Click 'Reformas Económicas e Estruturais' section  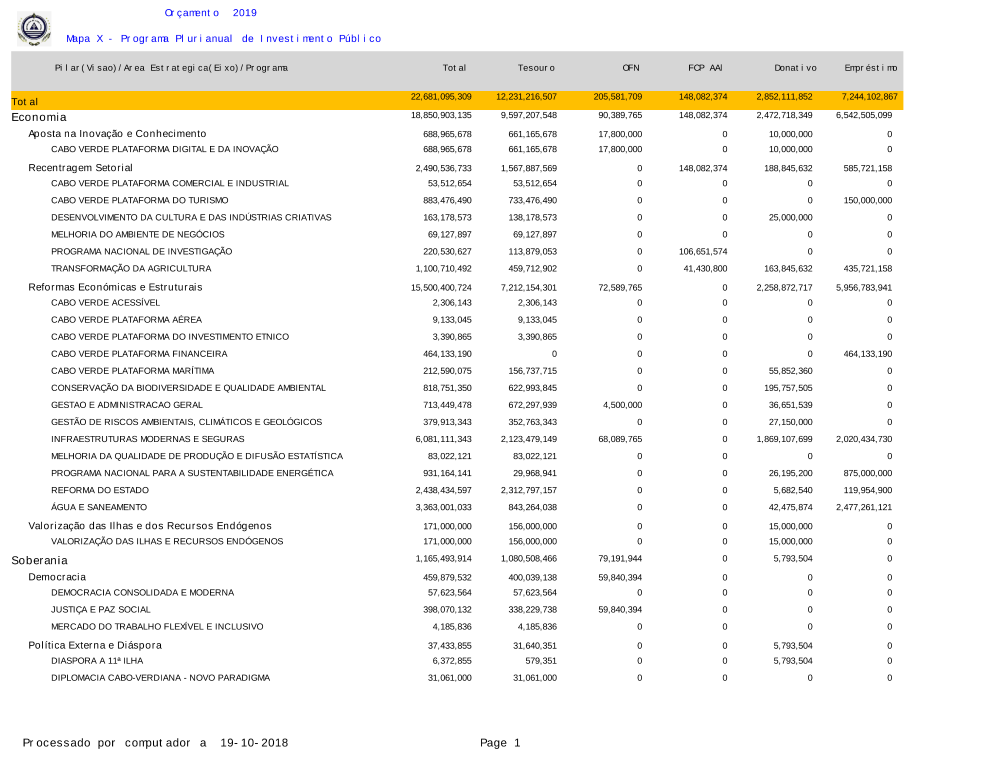click(x=115, y=287)
